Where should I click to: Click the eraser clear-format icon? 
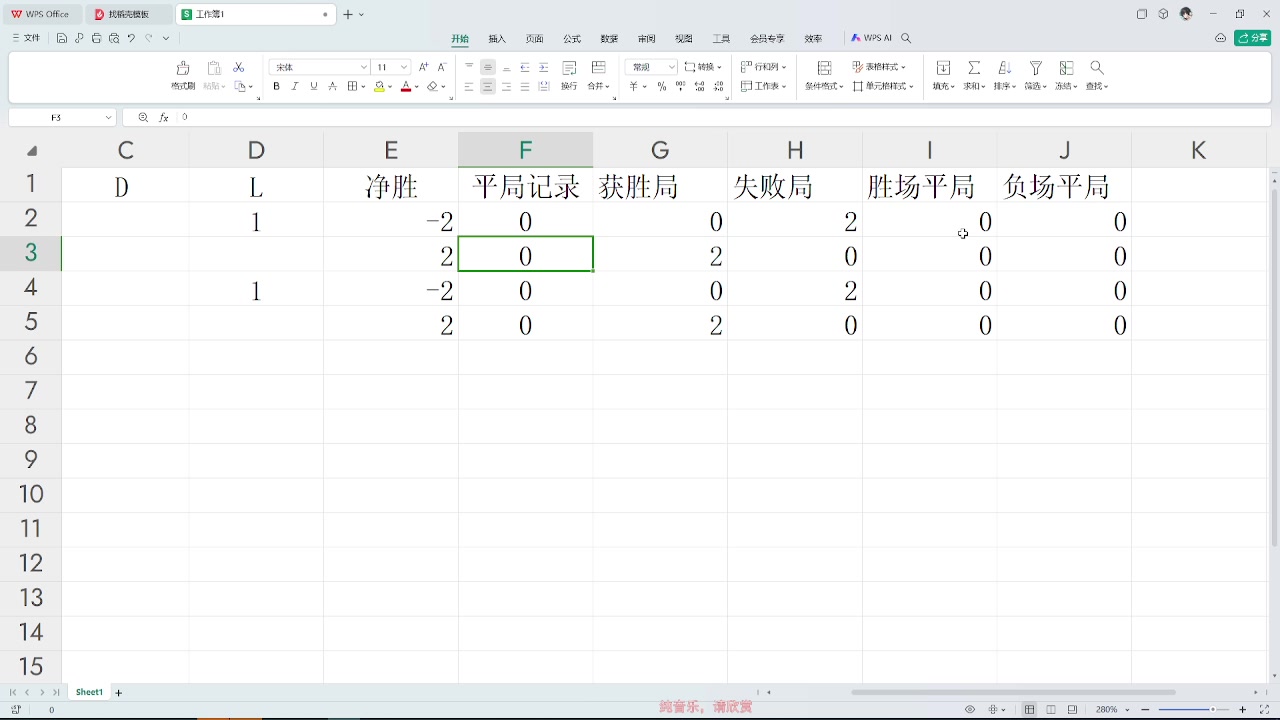433,87
